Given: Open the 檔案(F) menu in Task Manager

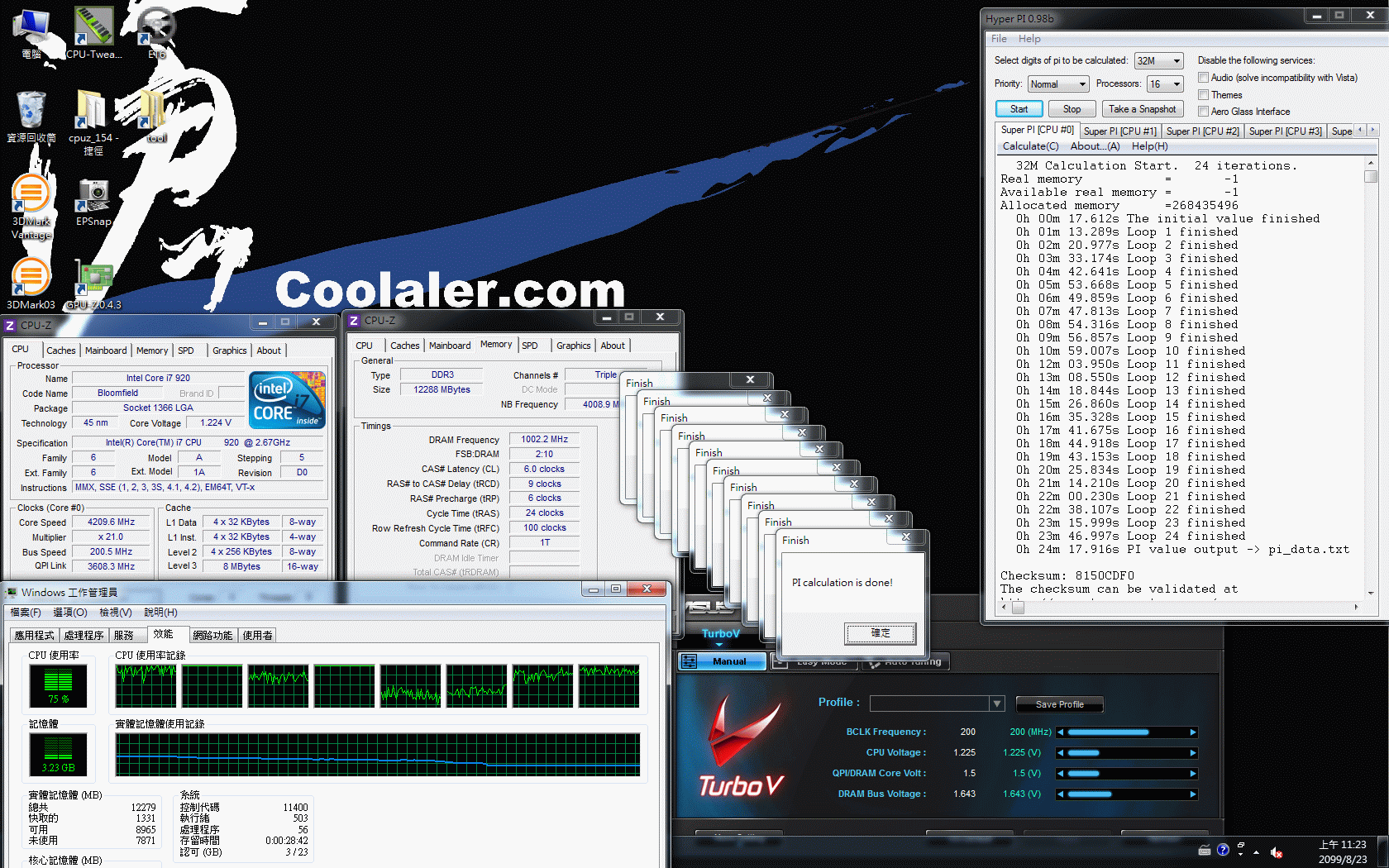Looking at the screenshot, I should pyautogui.click(x=26, y=613).
